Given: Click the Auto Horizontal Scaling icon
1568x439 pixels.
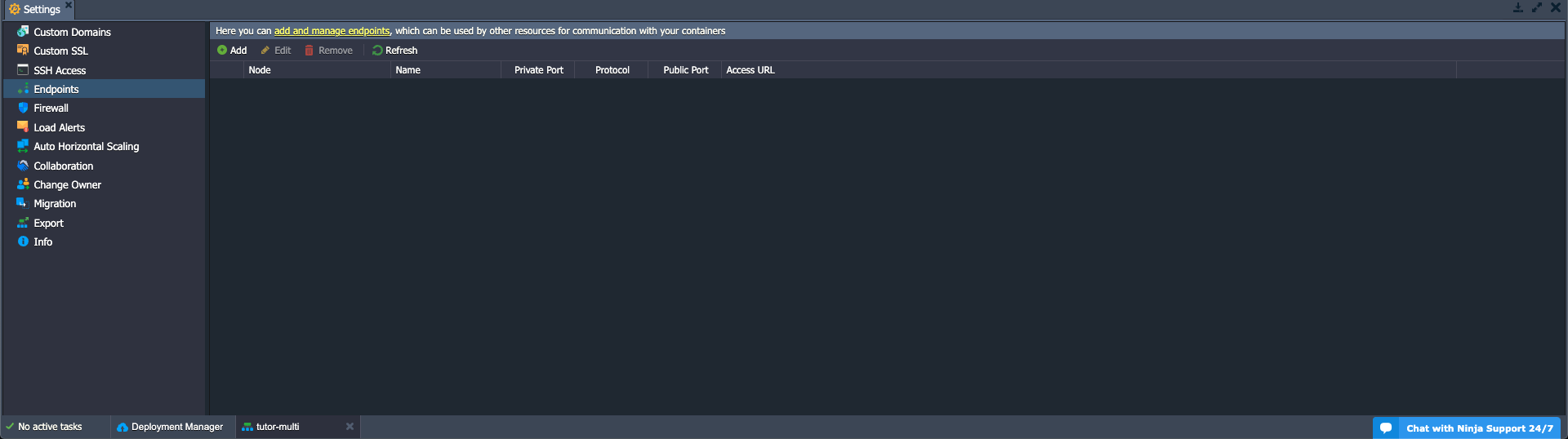Looking at the screenshot, I should (x=23, y=146).
